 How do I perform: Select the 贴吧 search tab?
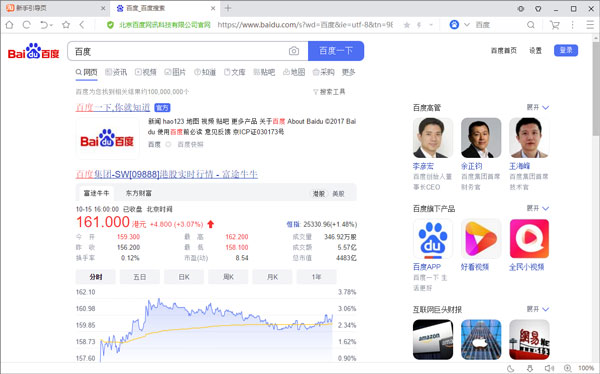pyautogui.click(x=264, y=72)
